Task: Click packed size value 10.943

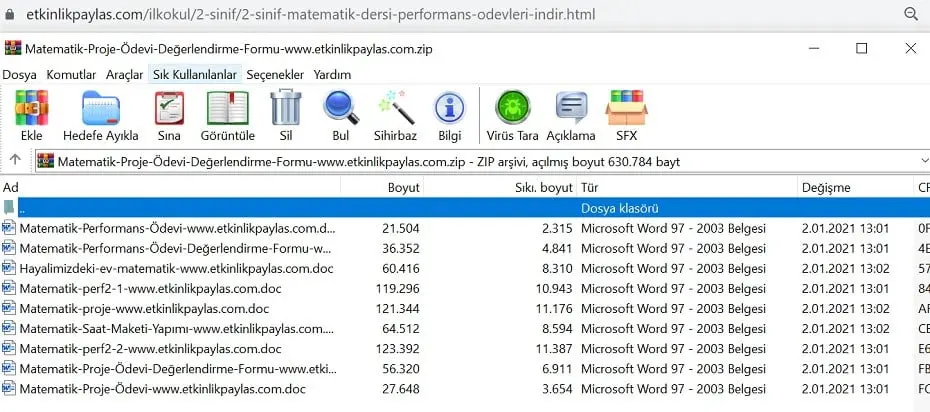Action: point(553,289)
